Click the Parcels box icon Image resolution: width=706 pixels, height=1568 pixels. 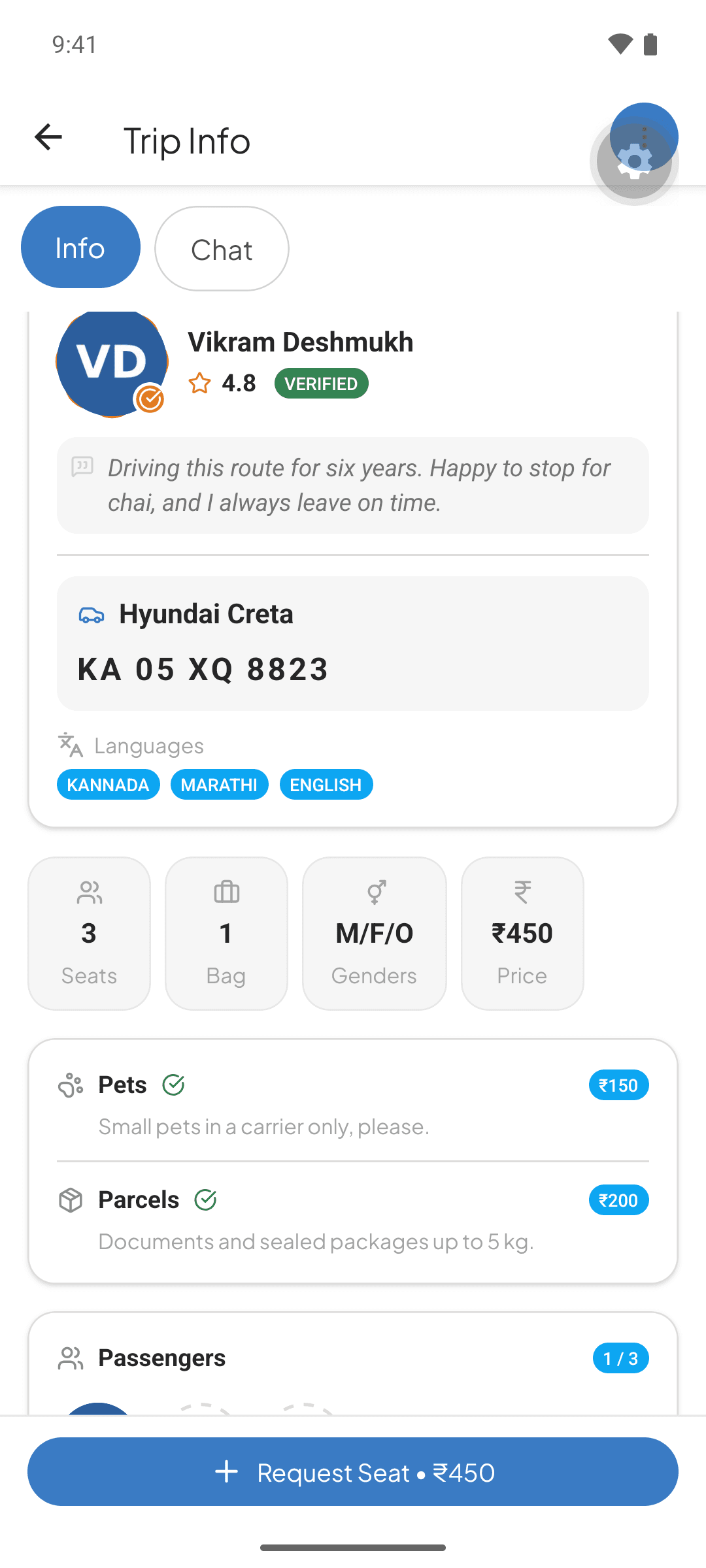[71, 1200]
